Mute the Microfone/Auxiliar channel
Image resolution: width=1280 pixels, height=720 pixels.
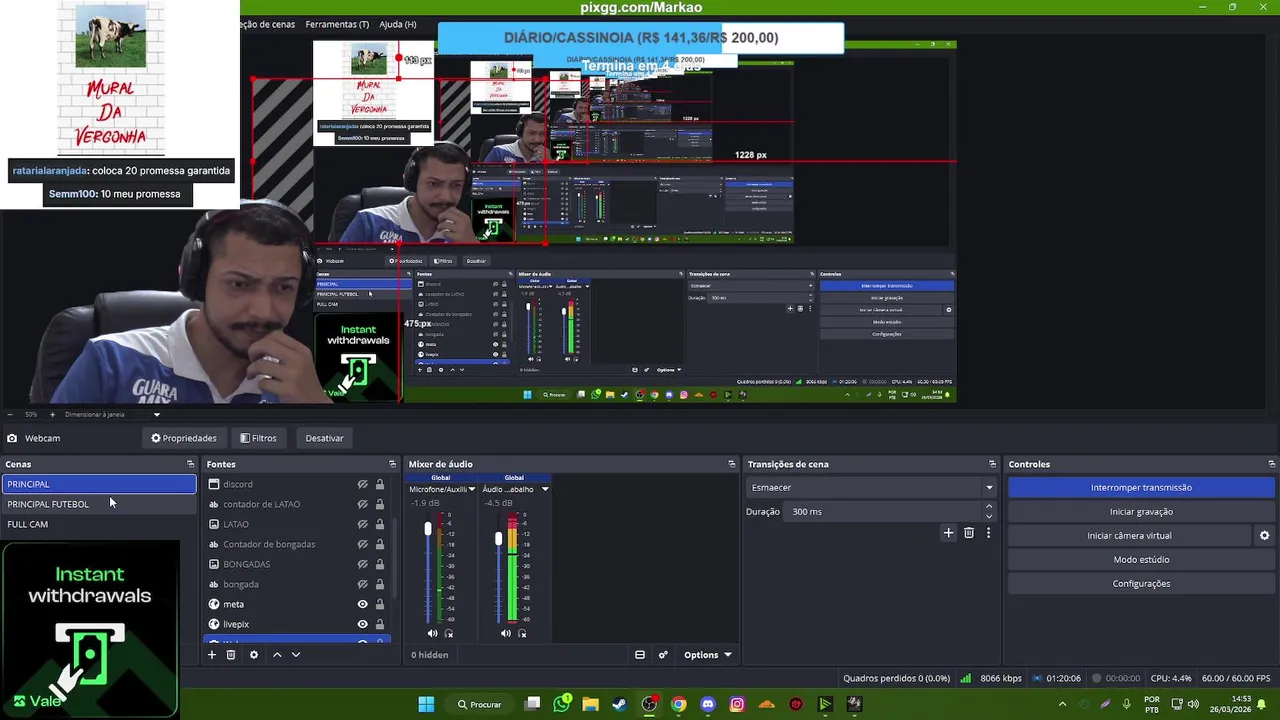pyautogui.click(x=432, y=633)
